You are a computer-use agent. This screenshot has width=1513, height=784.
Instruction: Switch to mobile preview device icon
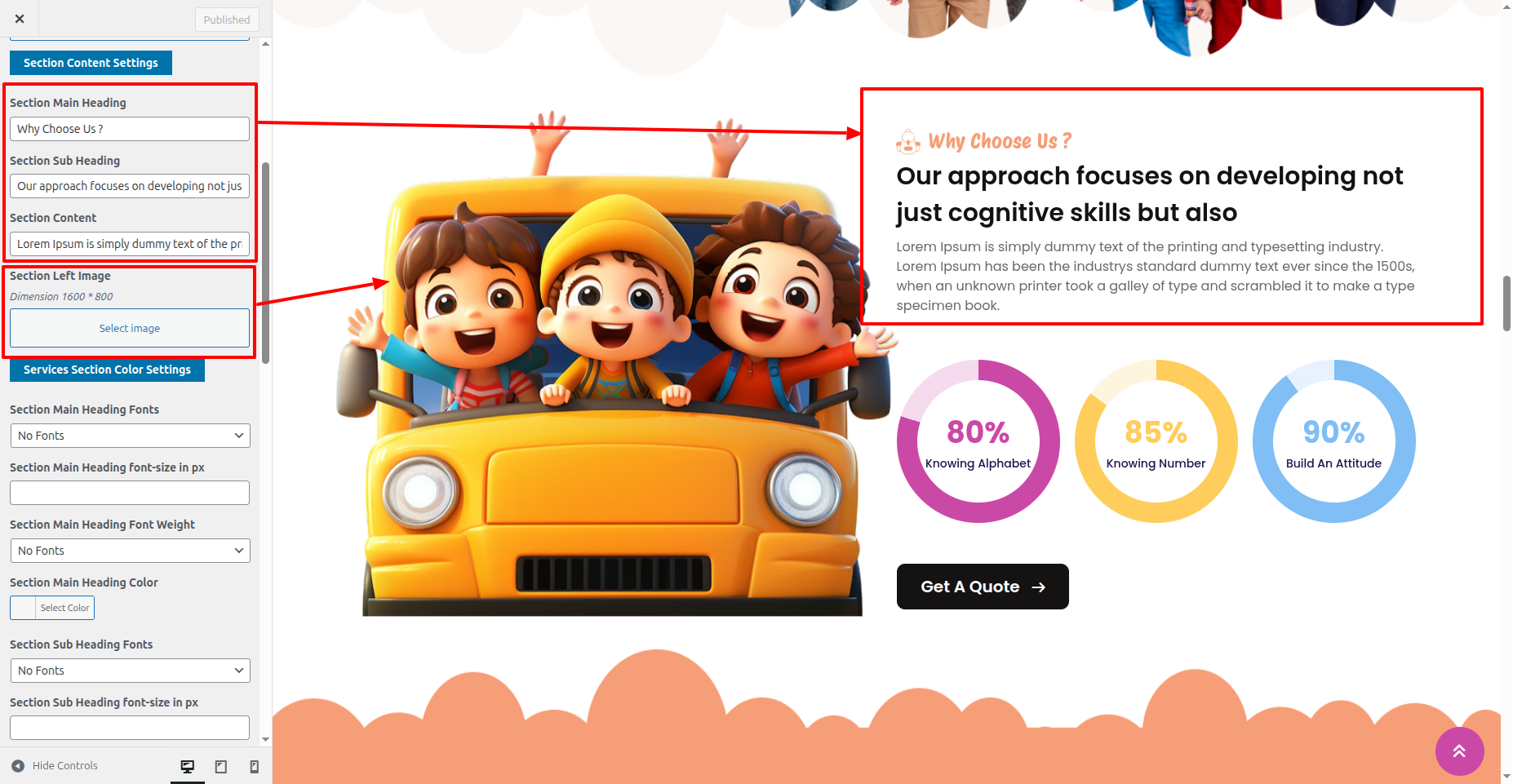pos(254,766)
